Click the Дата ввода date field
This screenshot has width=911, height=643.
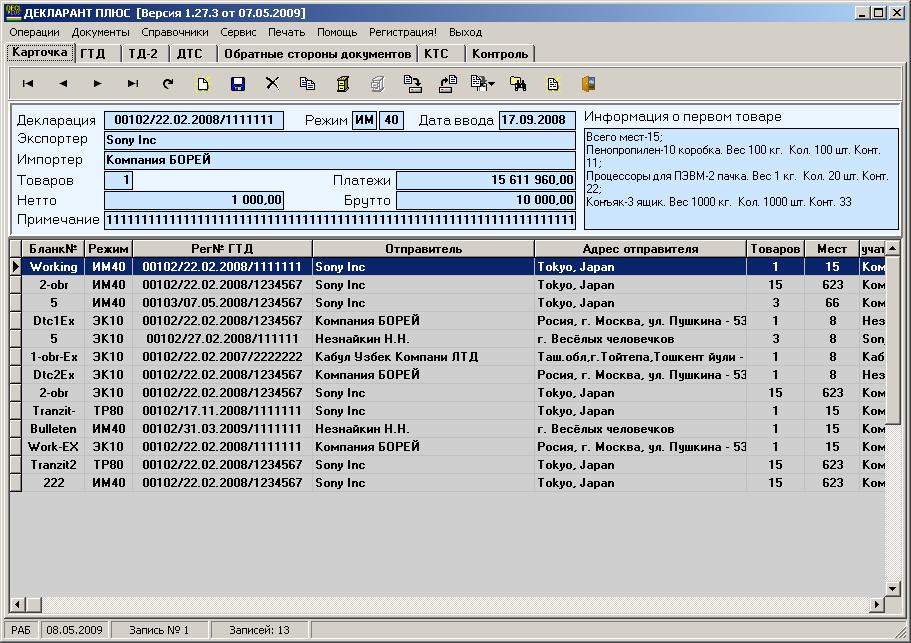point(537,120)
